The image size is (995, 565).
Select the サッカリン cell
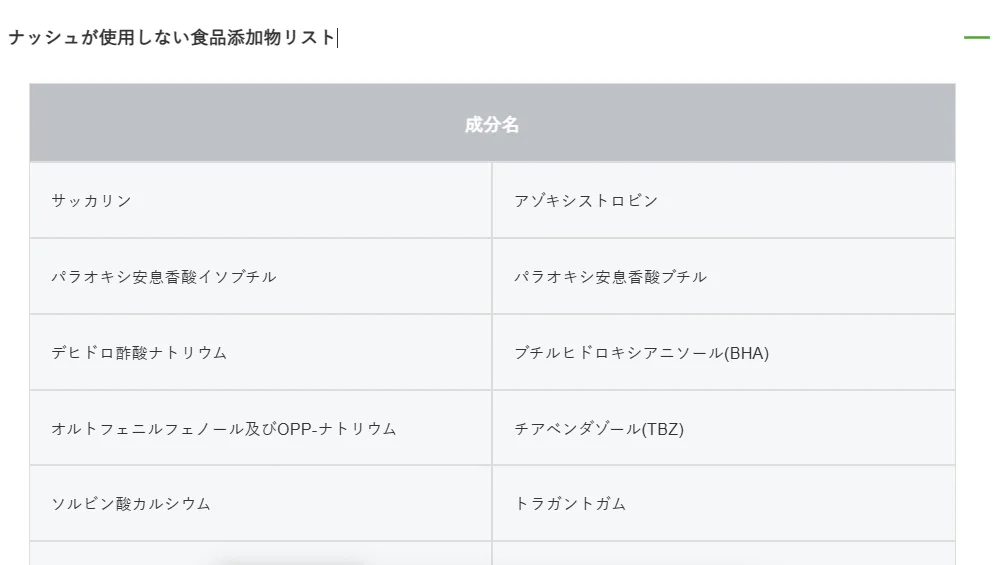[92, 201]
